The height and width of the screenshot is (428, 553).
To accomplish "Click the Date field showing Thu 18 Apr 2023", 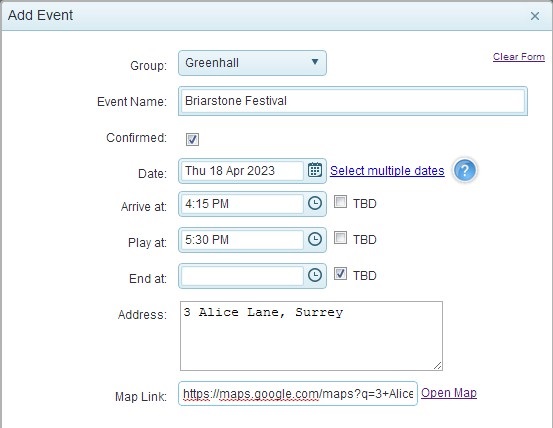I will click(242, 171).
